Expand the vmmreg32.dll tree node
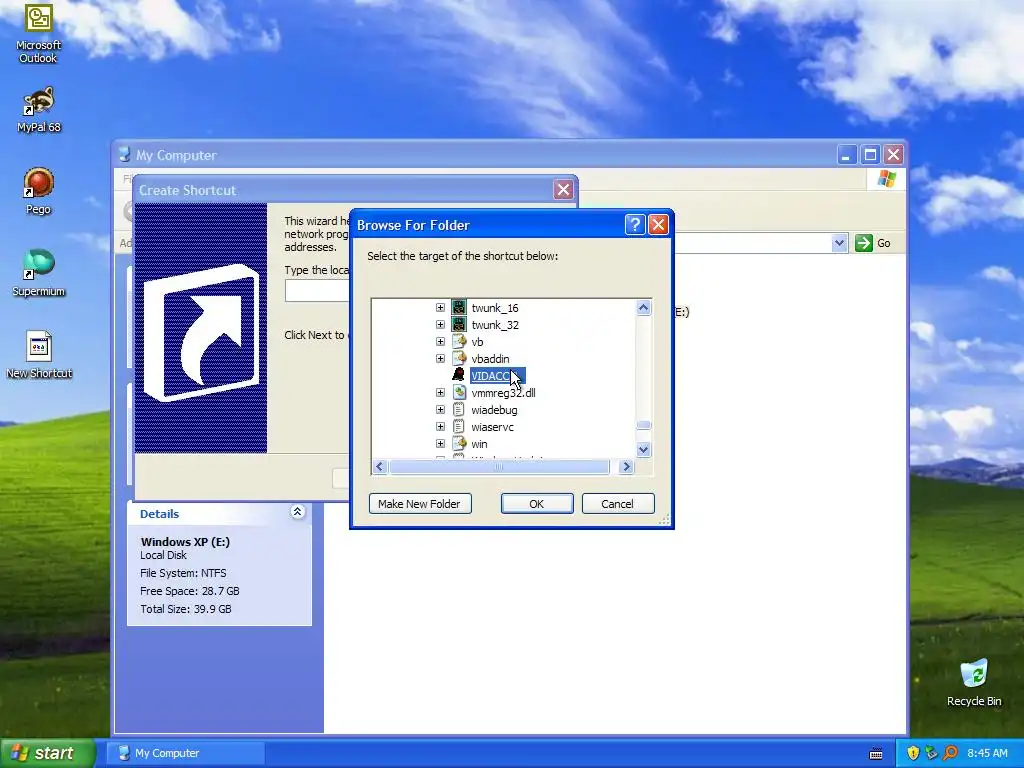This screenshot has height=768, width=1024. click(x=440, y=392)
